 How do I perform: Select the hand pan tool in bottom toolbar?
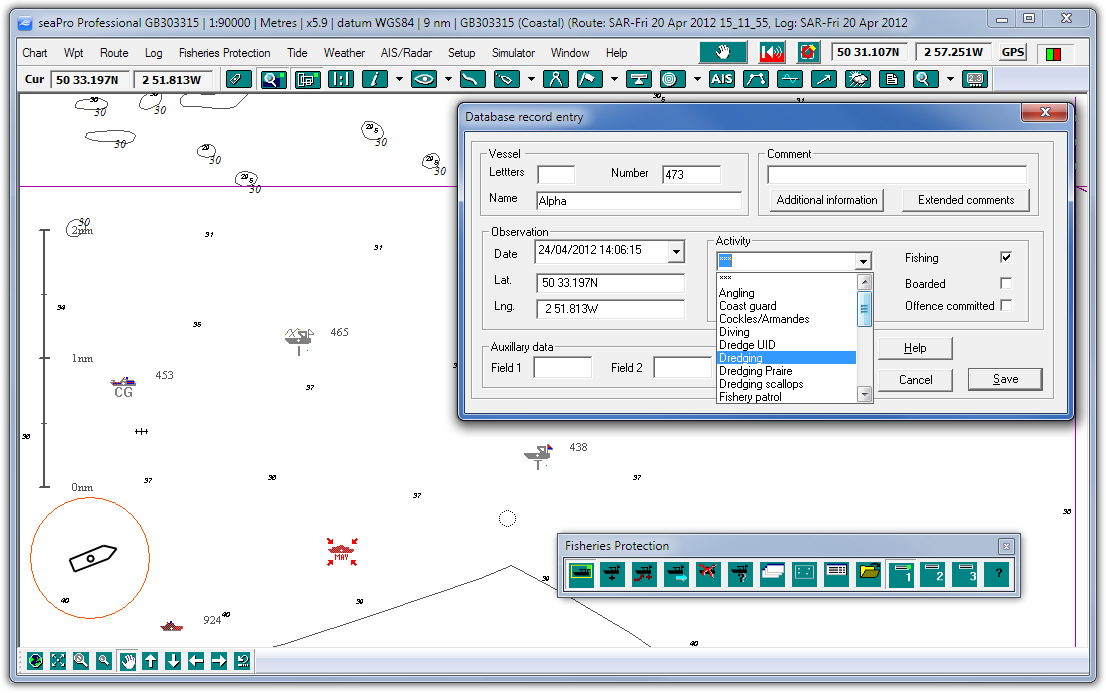point(127,661)
